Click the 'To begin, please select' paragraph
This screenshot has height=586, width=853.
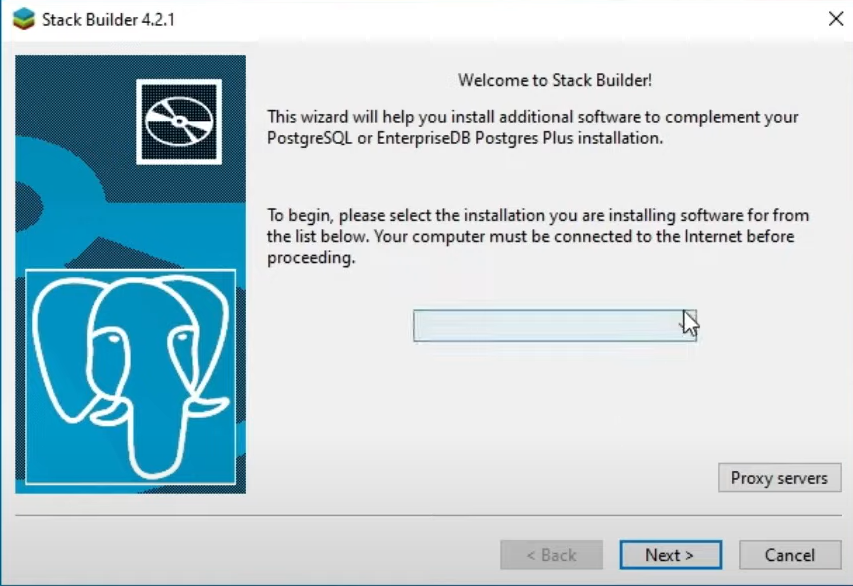click(537, 236)
